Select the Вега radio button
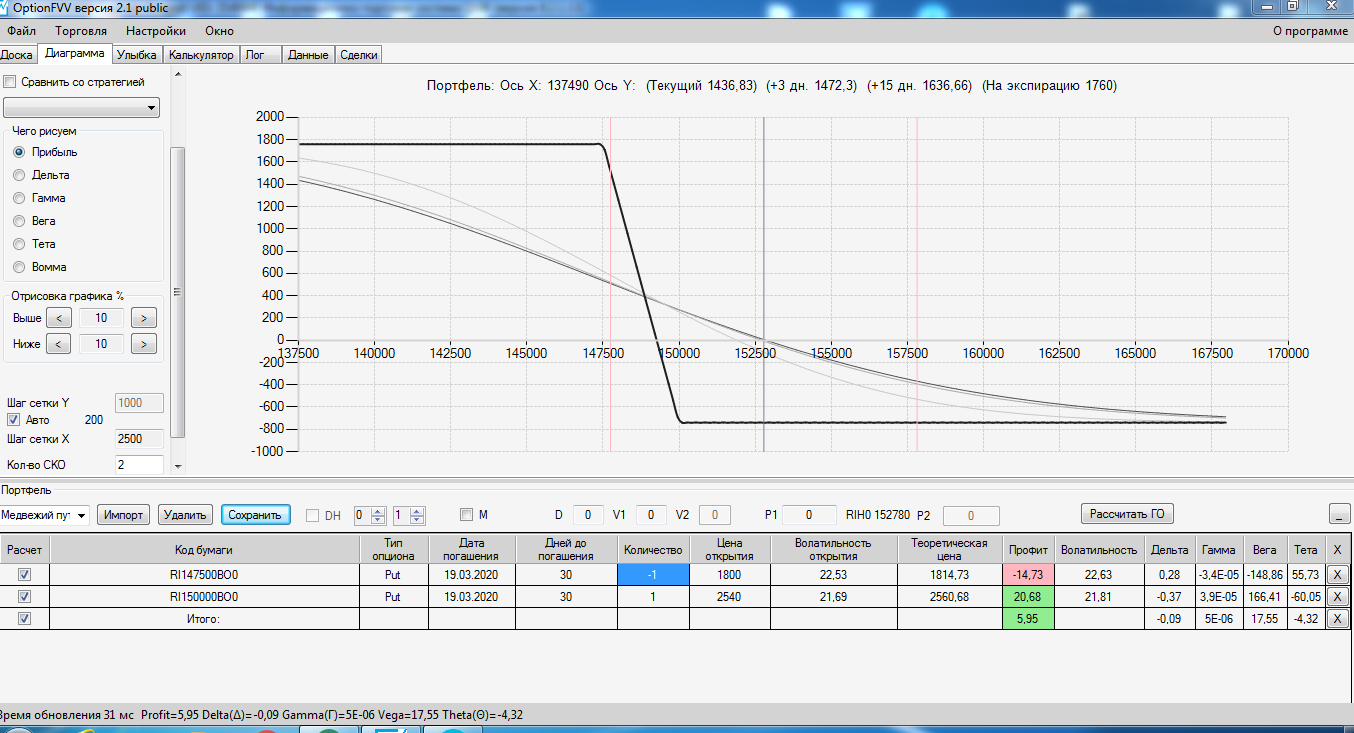Image resolution: width=1354 pixels, height=733 pixels. pyautogui.click(x=19, y=221)
